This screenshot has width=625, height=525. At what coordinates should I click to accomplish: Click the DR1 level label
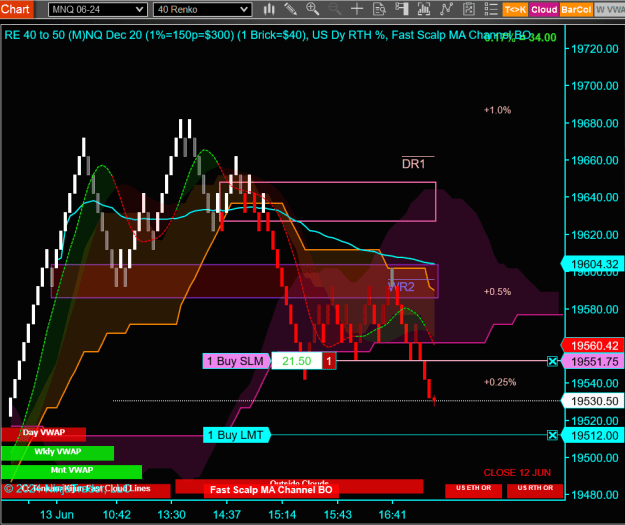414,164
